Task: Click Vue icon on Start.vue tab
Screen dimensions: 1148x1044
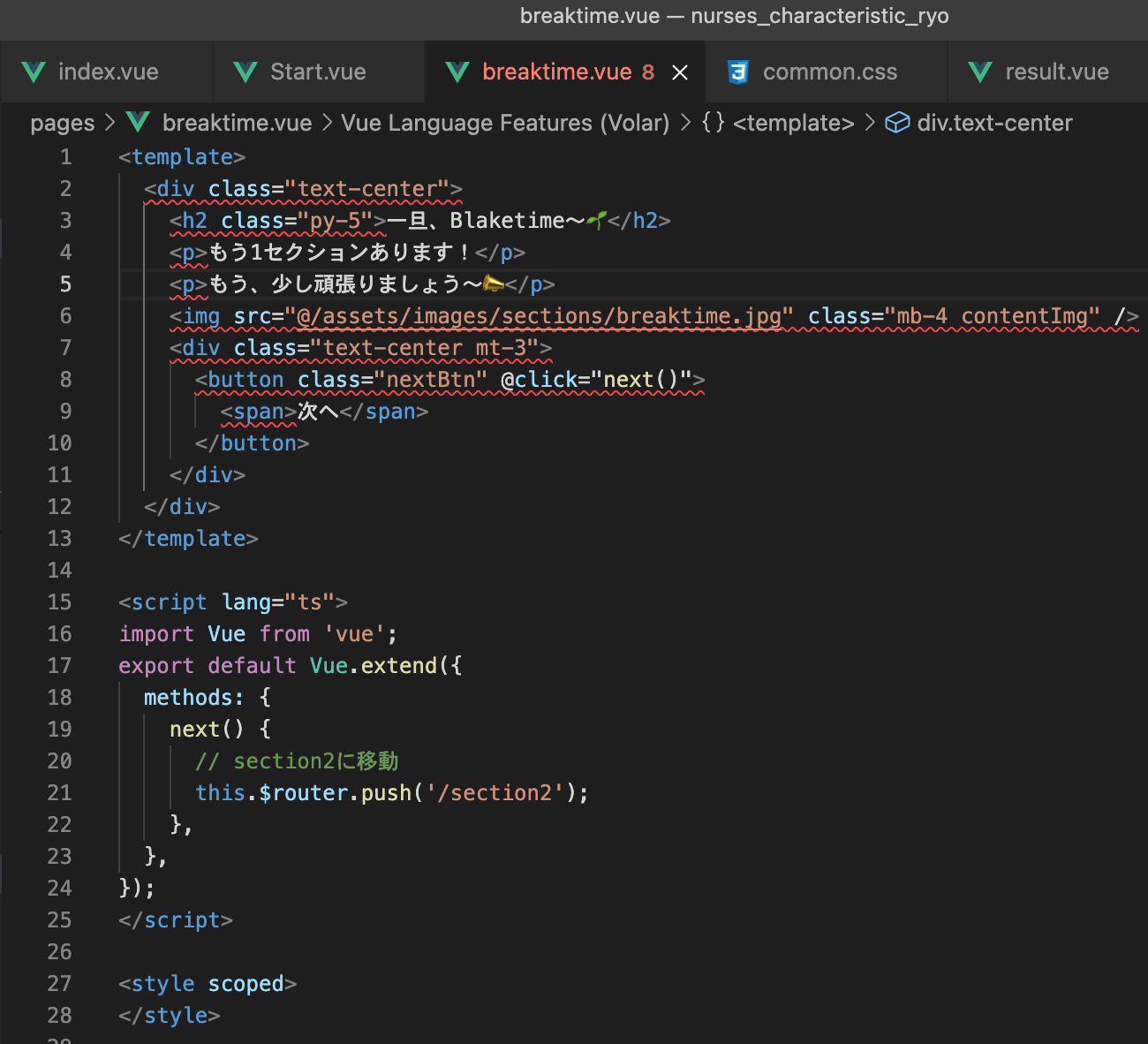Action: [245, 72]
